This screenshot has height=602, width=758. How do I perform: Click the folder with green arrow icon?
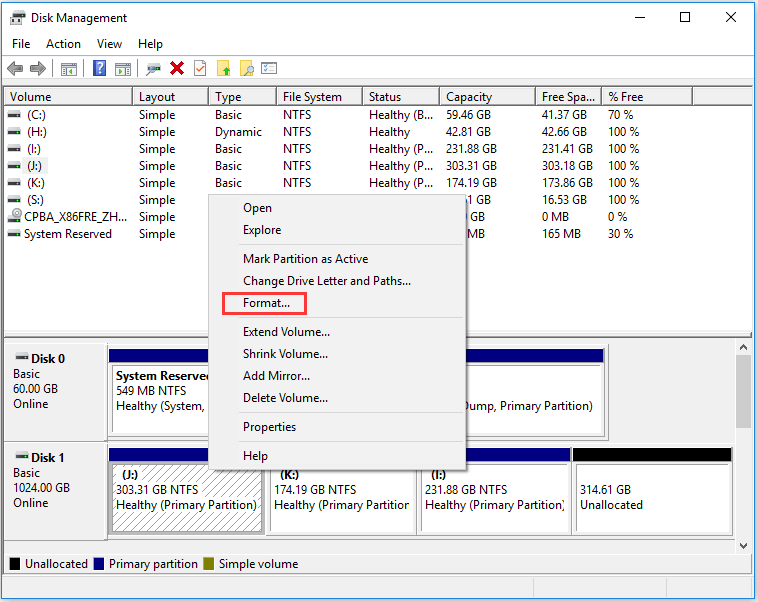coord(223,68)
